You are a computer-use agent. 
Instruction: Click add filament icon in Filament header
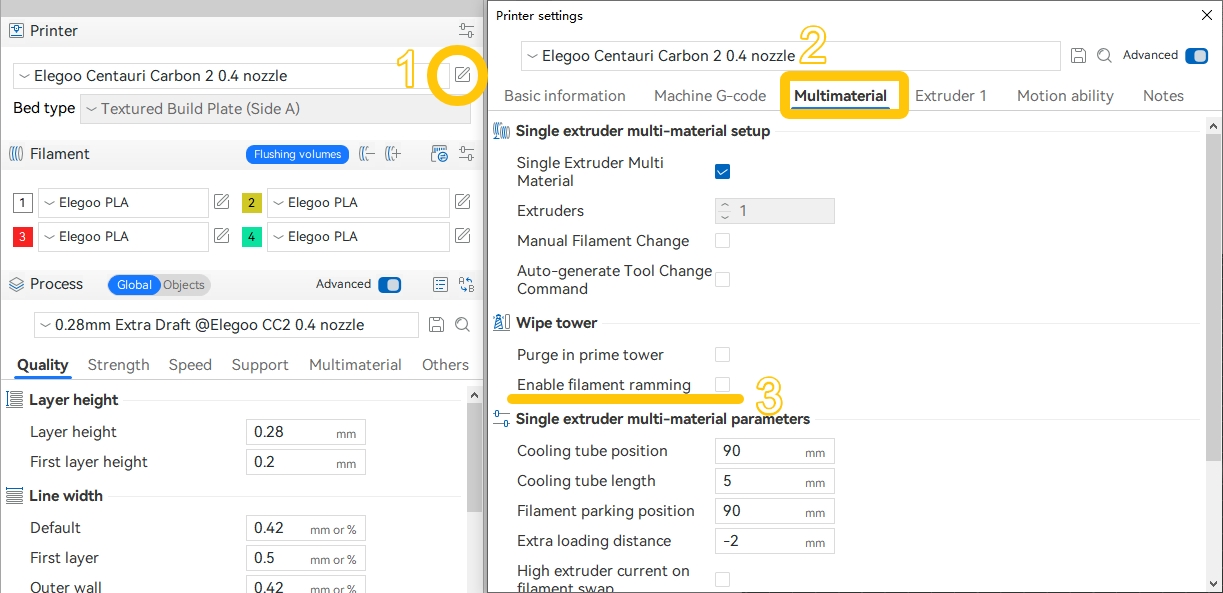[393, 154]
